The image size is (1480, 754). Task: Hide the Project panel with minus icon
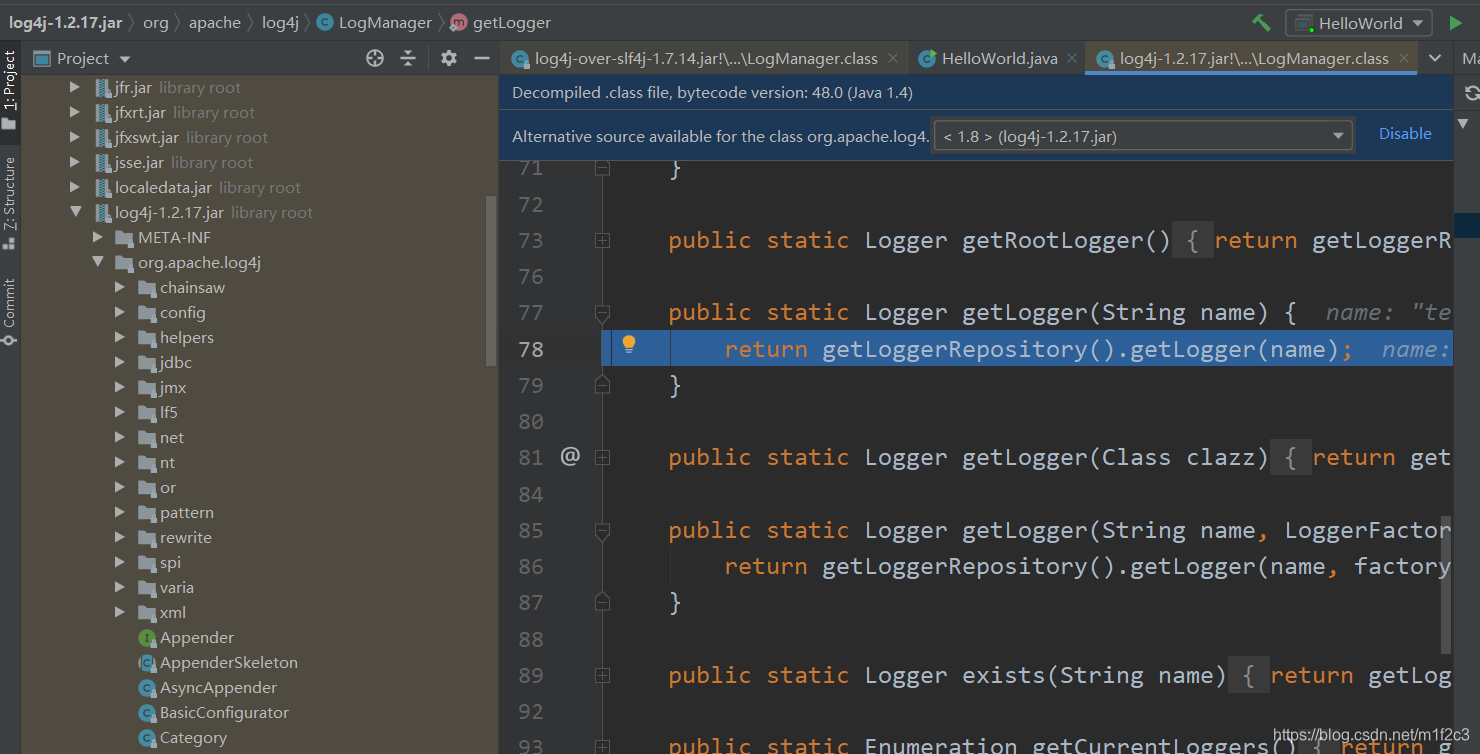482,58
